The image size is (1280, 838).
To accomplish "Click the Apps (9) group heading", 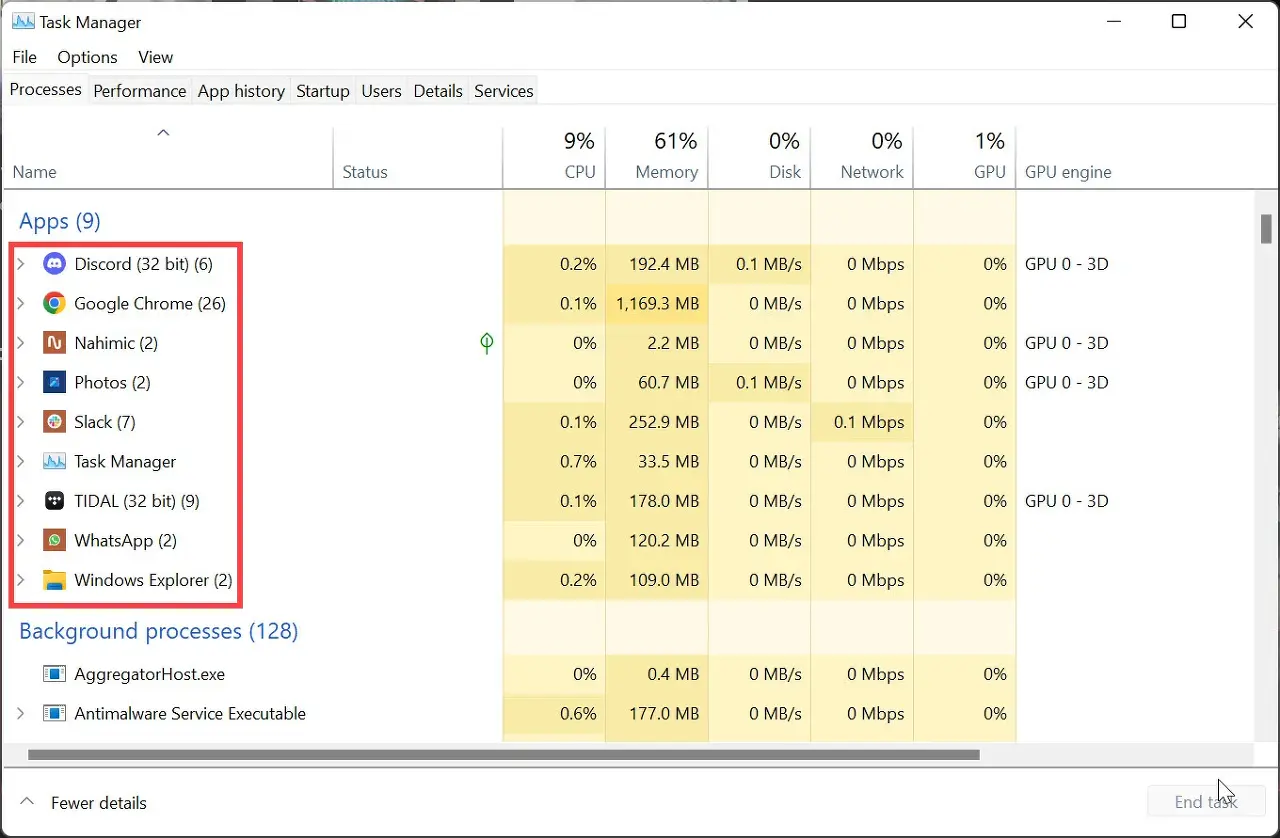I will [x=60, y=221].
